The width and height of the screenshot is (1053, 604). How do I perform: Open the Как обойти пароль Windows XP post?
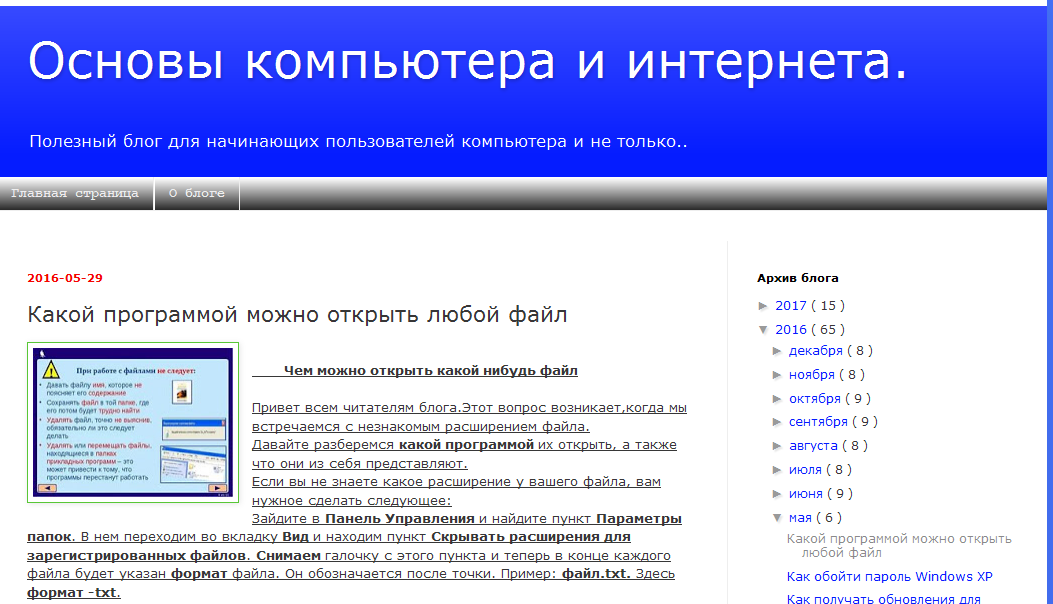click(x=889, y=577)
